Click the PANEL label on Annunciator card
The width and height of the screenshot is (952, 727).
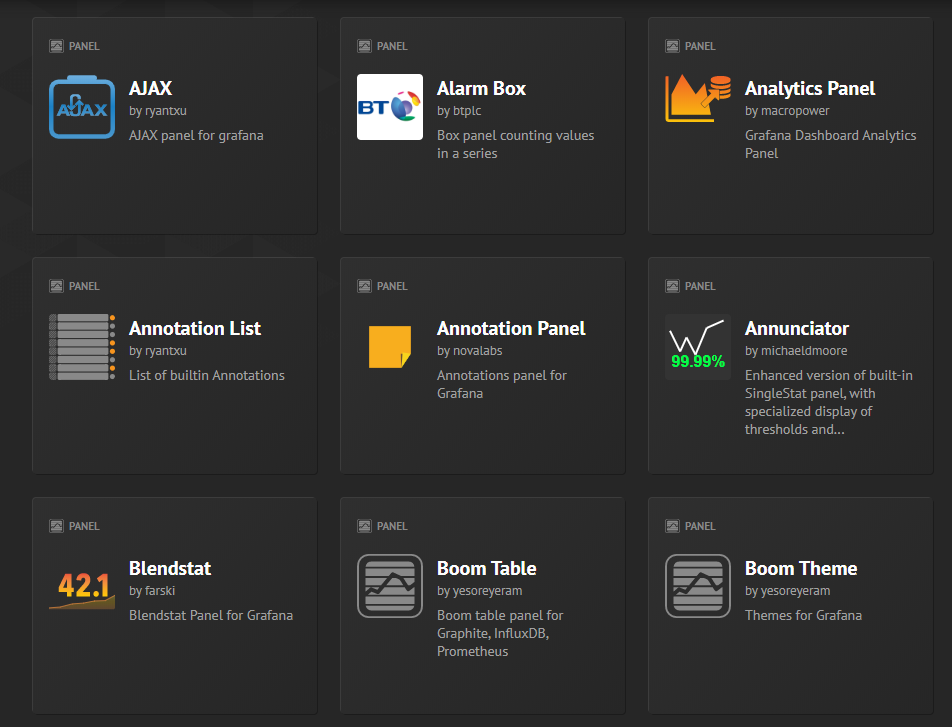(x=699, y=286)
